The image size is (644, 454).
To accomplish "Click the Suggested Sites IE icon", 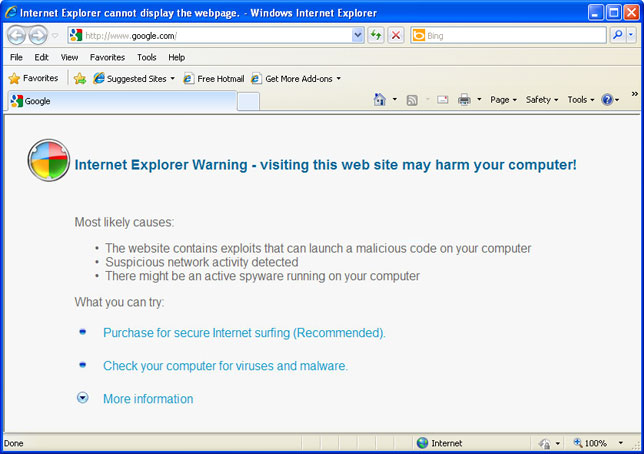I will pyautogui.click(x=99, y=78).
